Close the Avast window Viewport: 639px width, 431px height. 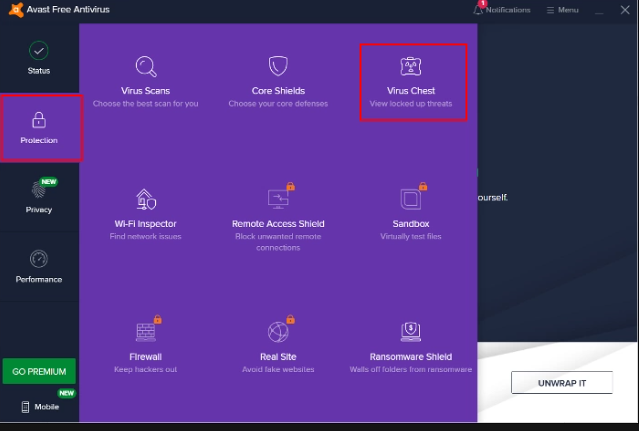click(625, 10)
